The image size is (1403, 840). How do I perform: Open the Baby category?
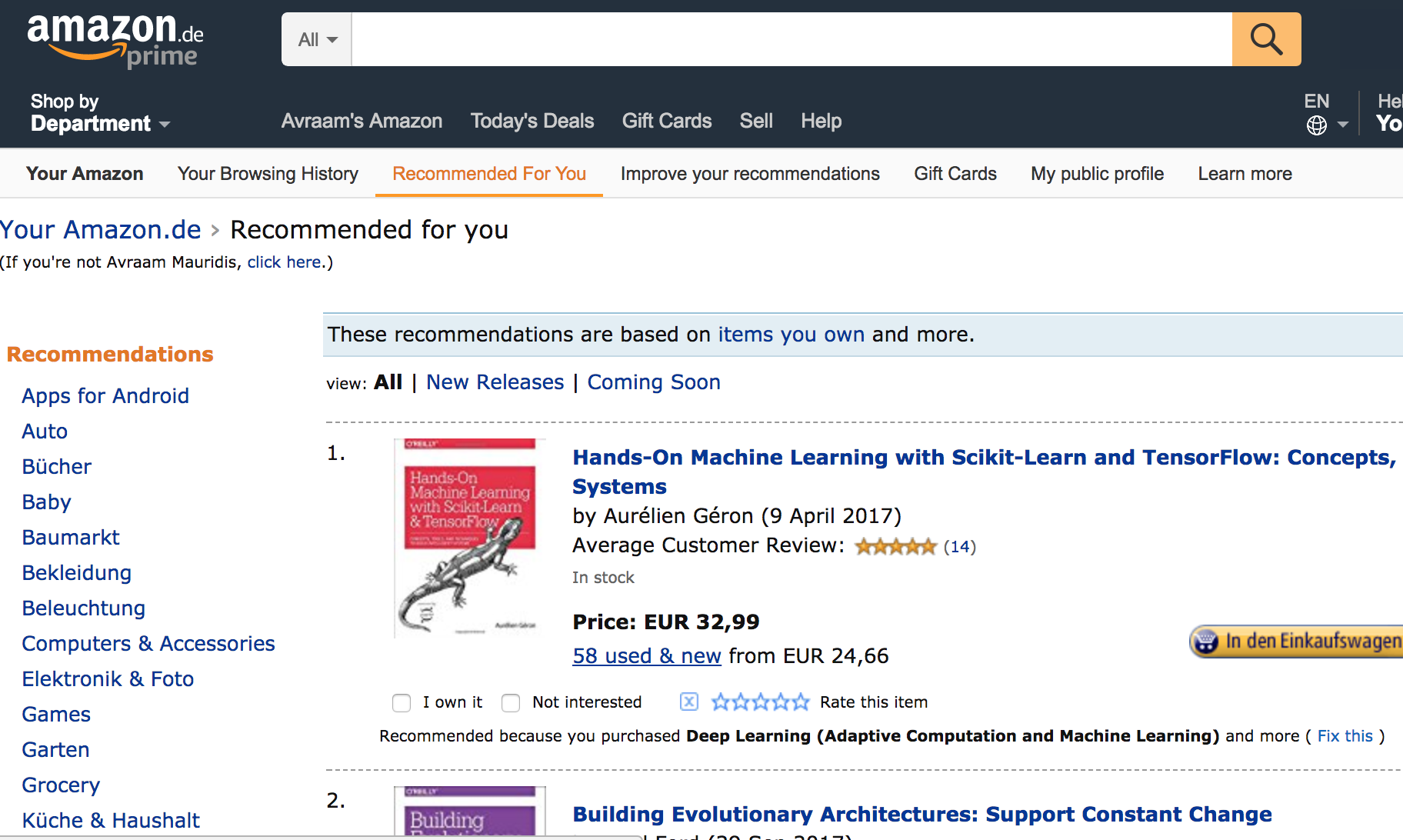pos(46,502)
